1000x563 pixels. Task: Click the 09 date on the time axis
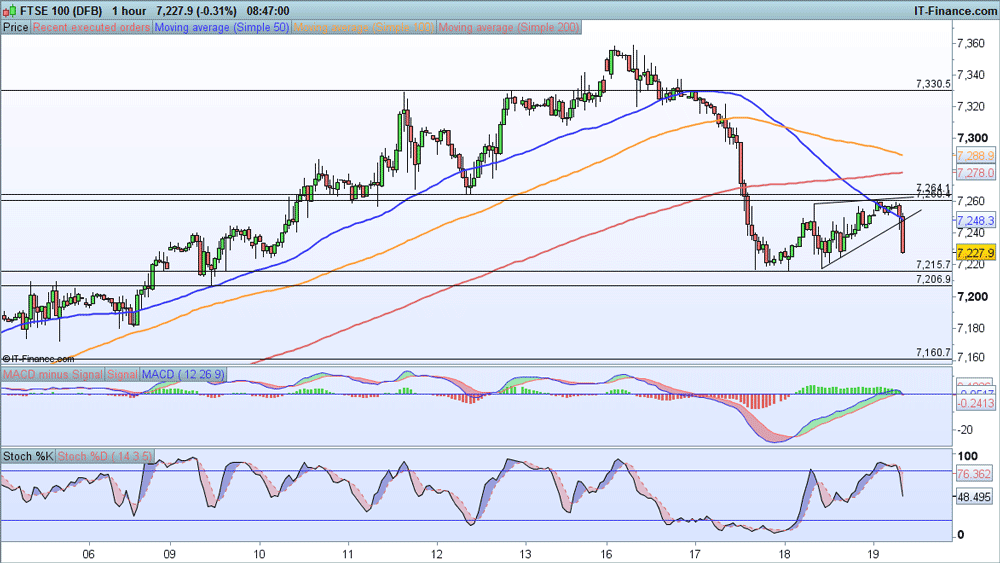(170, 554)
